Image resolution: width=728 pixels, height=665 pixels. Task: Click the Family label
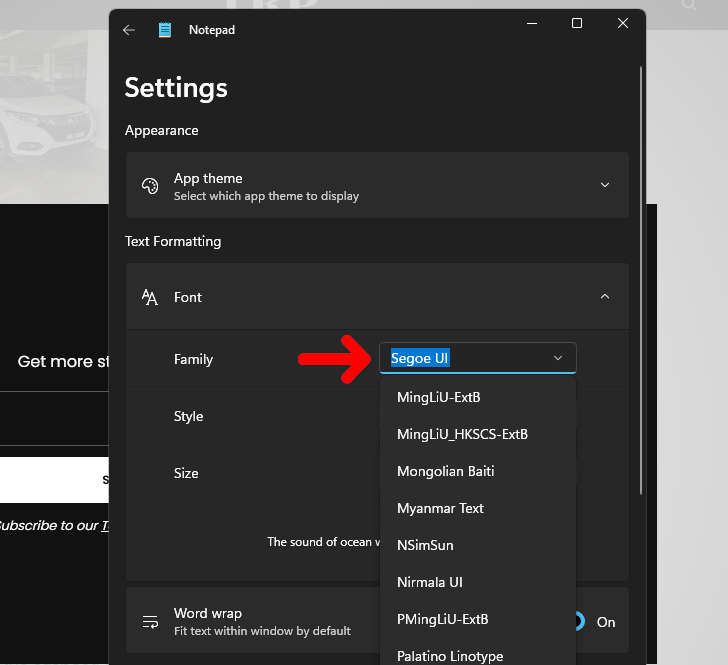tap(193, 359)
